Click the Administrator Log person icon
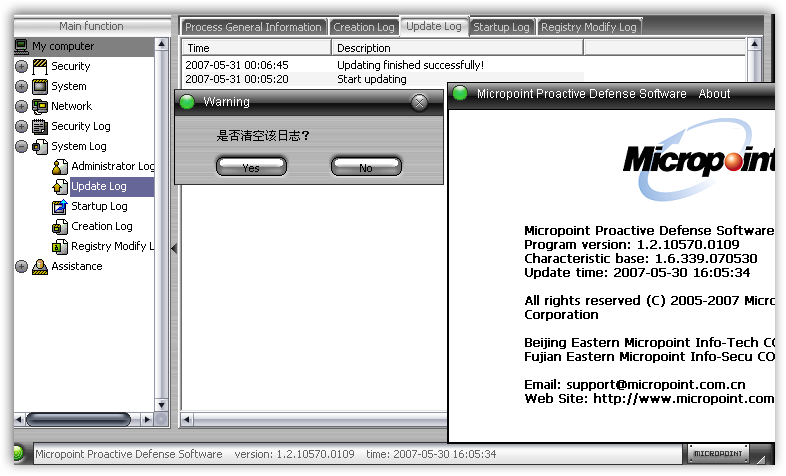Screen dimensions: 786x476 pos(60,166)
